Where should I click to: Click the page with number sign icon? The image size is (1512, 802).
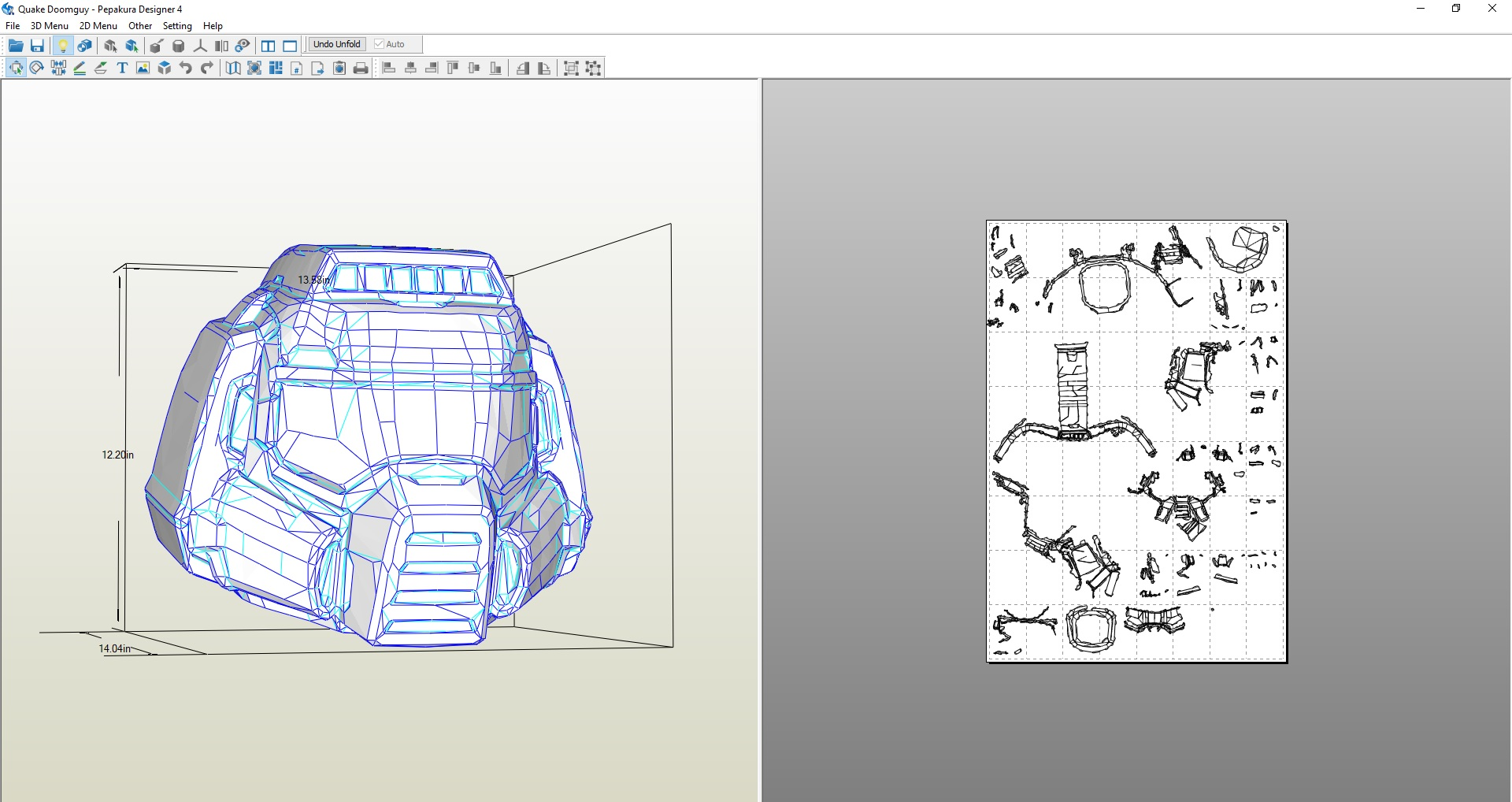[297, 68]
